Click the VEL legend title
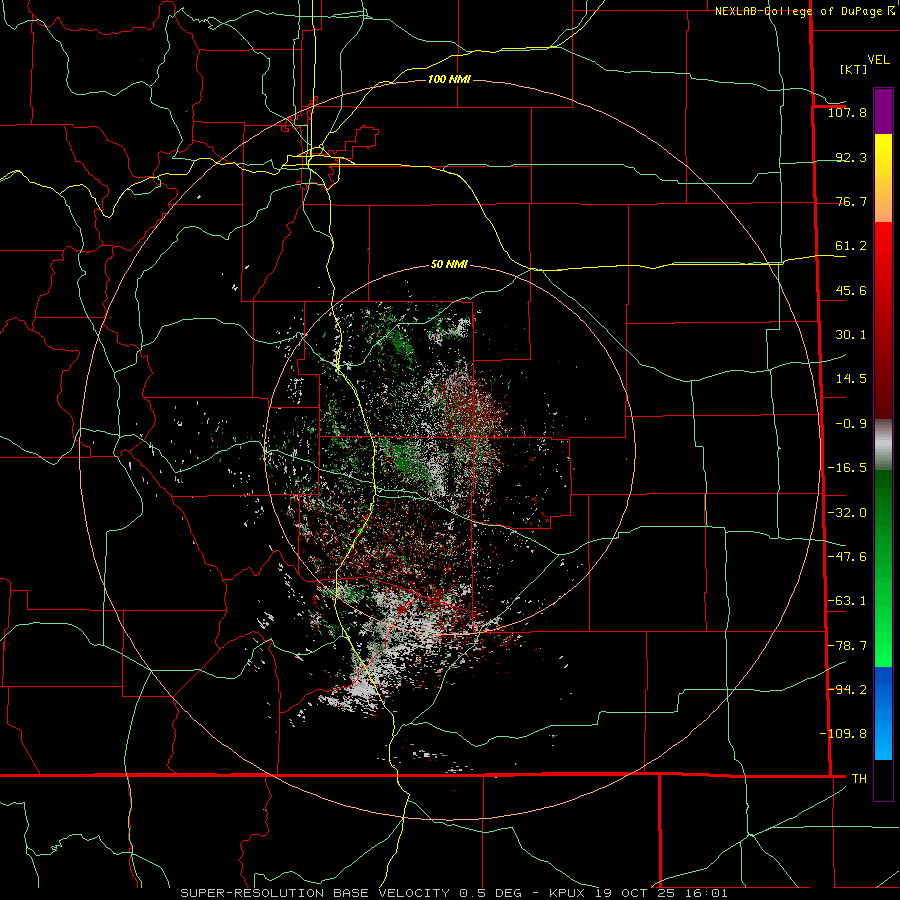Screen dimensions: 900x900 click(879, 60)
